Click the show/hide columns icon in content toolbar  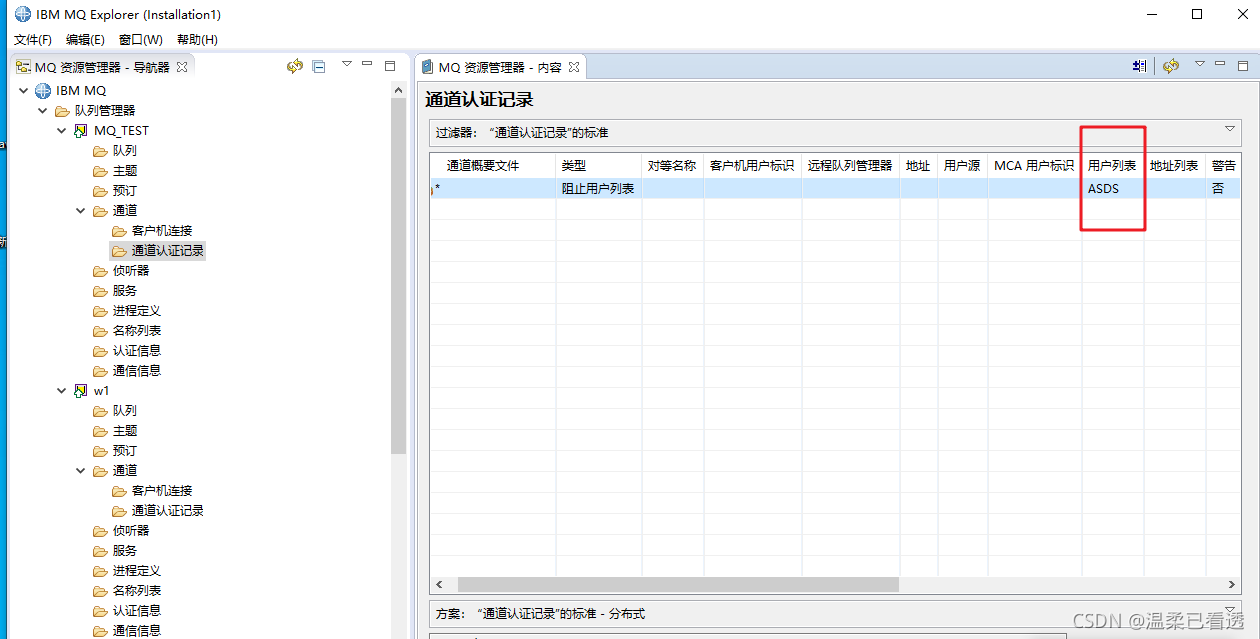tap(1140, 66)
